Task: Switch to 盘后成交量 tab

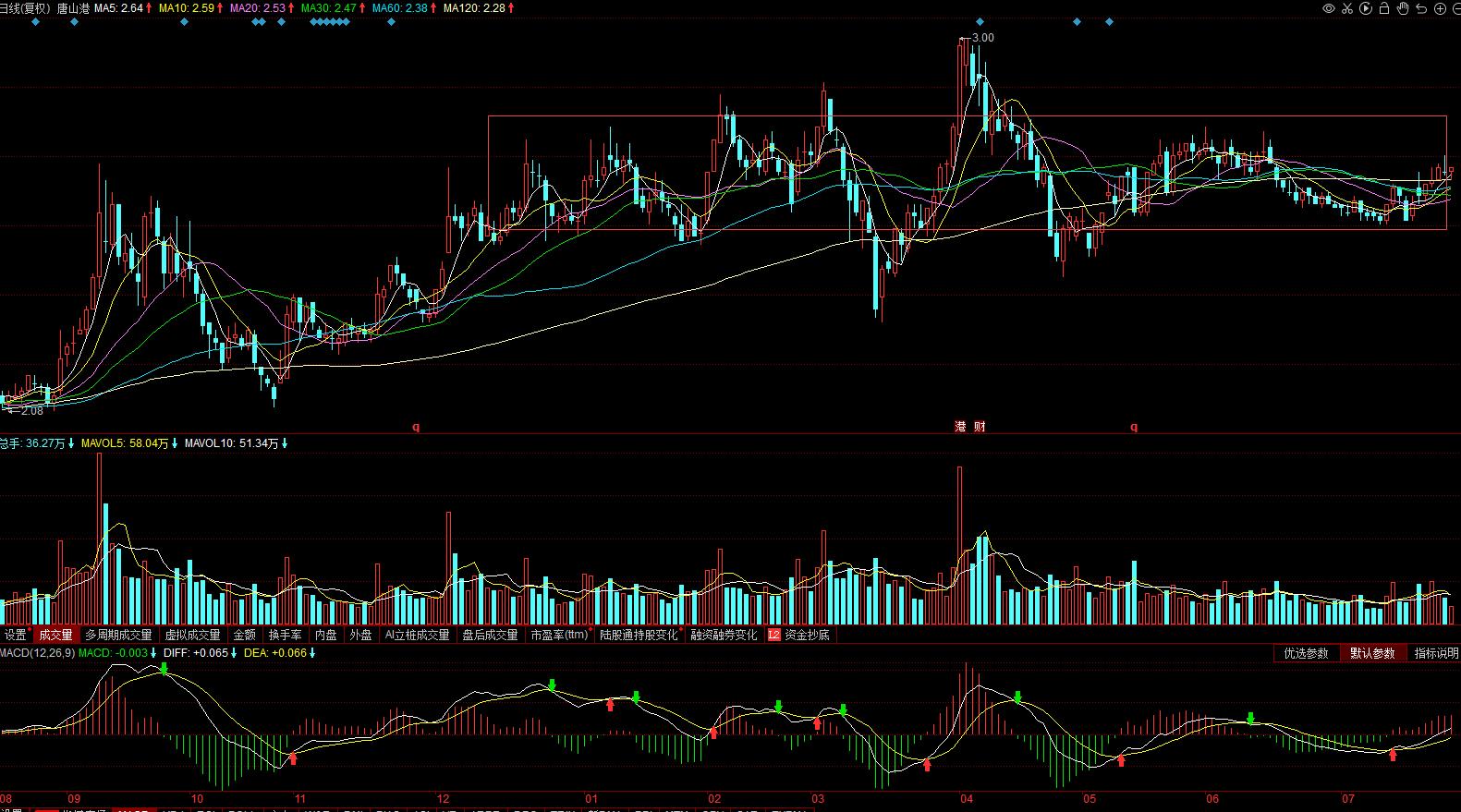Action: point(491,635)
